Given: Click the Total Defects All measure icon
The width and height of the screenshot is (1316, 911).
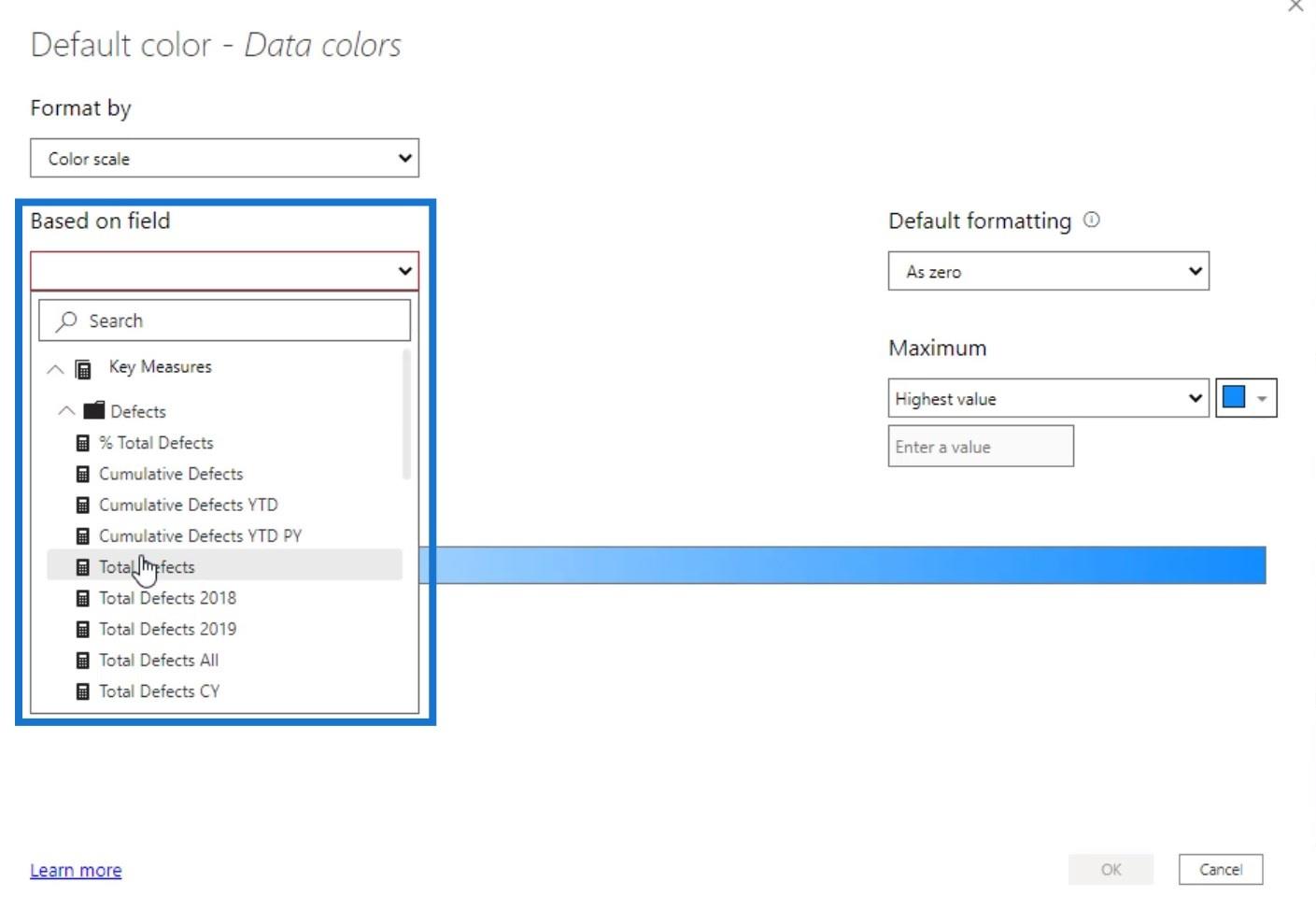Looking at the screenshot, I should point(83,661).
